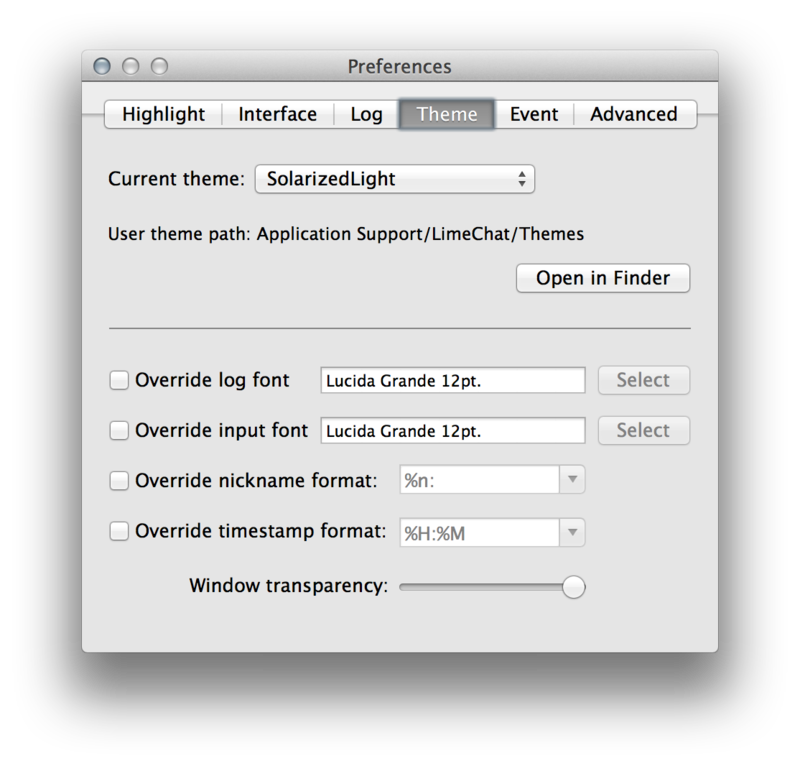Zoom the Preferences window
Image resolution: width=800 pixels, height=766 pixels.
coord(159,66)
